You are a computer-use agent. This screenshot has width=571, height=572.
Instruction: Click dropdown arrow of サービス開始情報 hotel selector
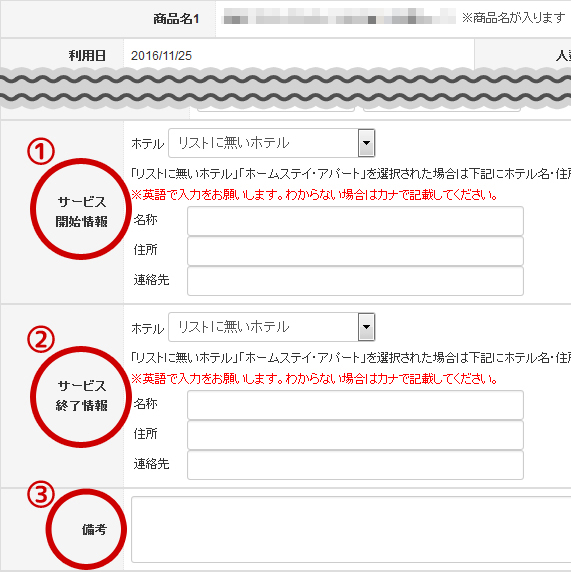point(366,143)
